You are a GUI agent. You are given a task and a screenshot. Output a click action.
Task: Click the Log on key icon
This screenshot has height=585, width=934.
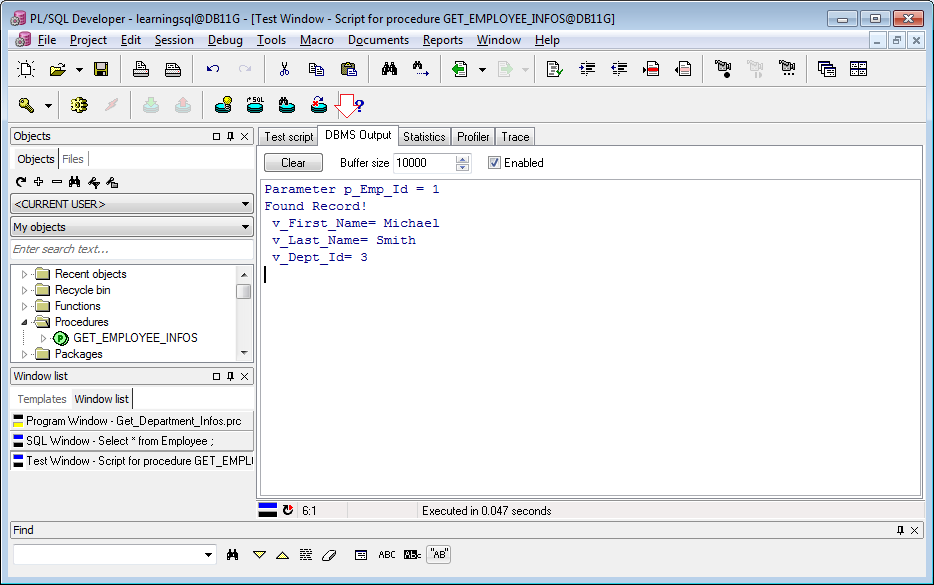click(26, 105)
